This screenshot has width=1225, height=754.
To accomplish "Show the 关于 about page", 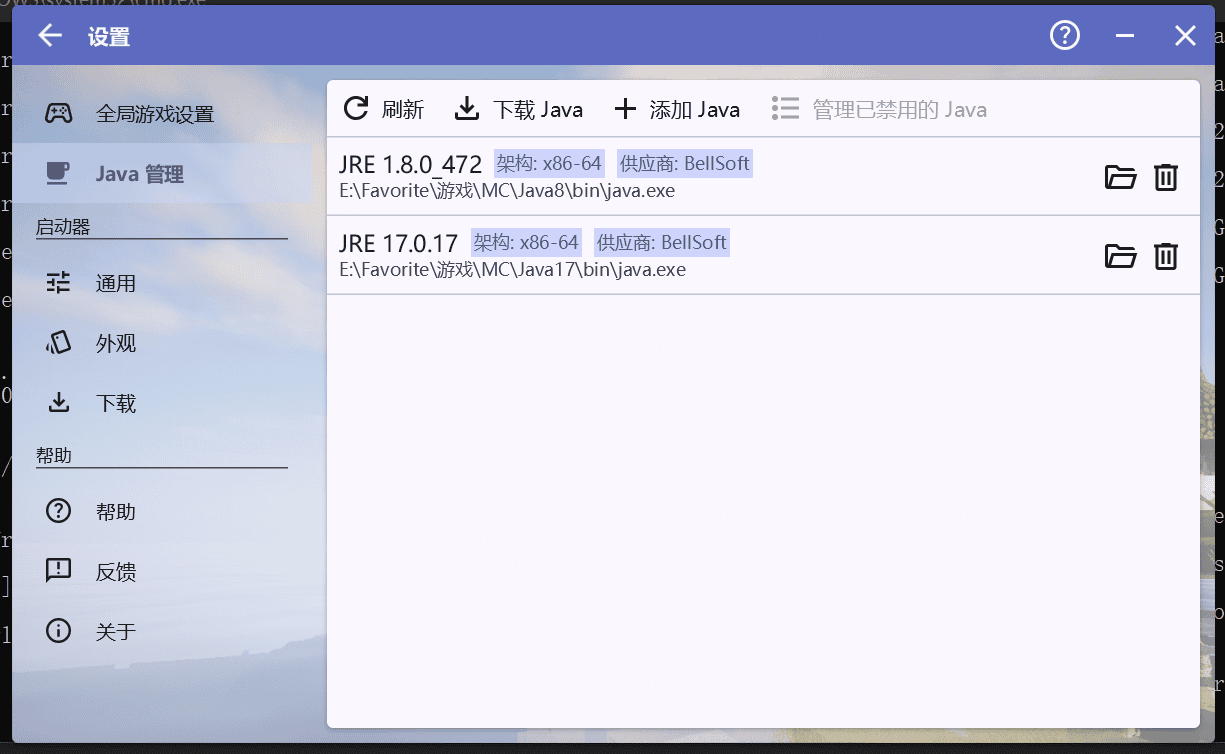I will (116, 632).
